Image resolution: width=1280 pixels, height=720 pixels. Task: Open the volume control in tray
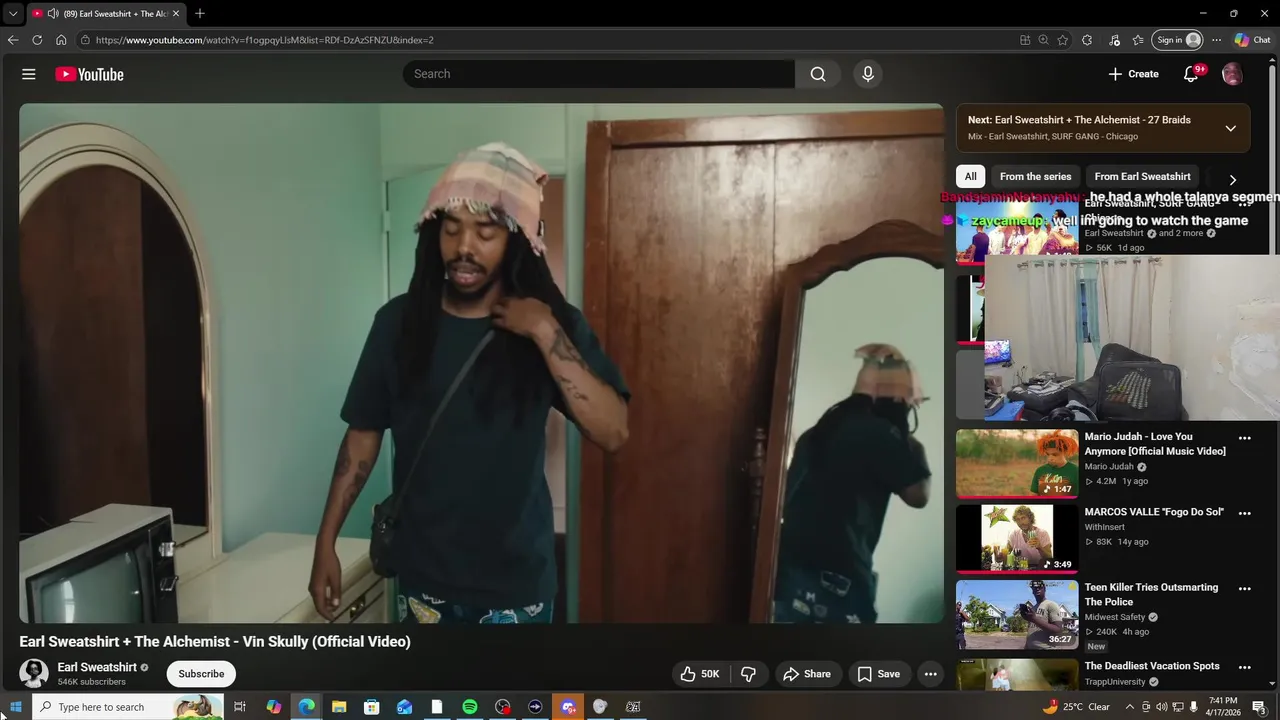(x=1162, y=707)
